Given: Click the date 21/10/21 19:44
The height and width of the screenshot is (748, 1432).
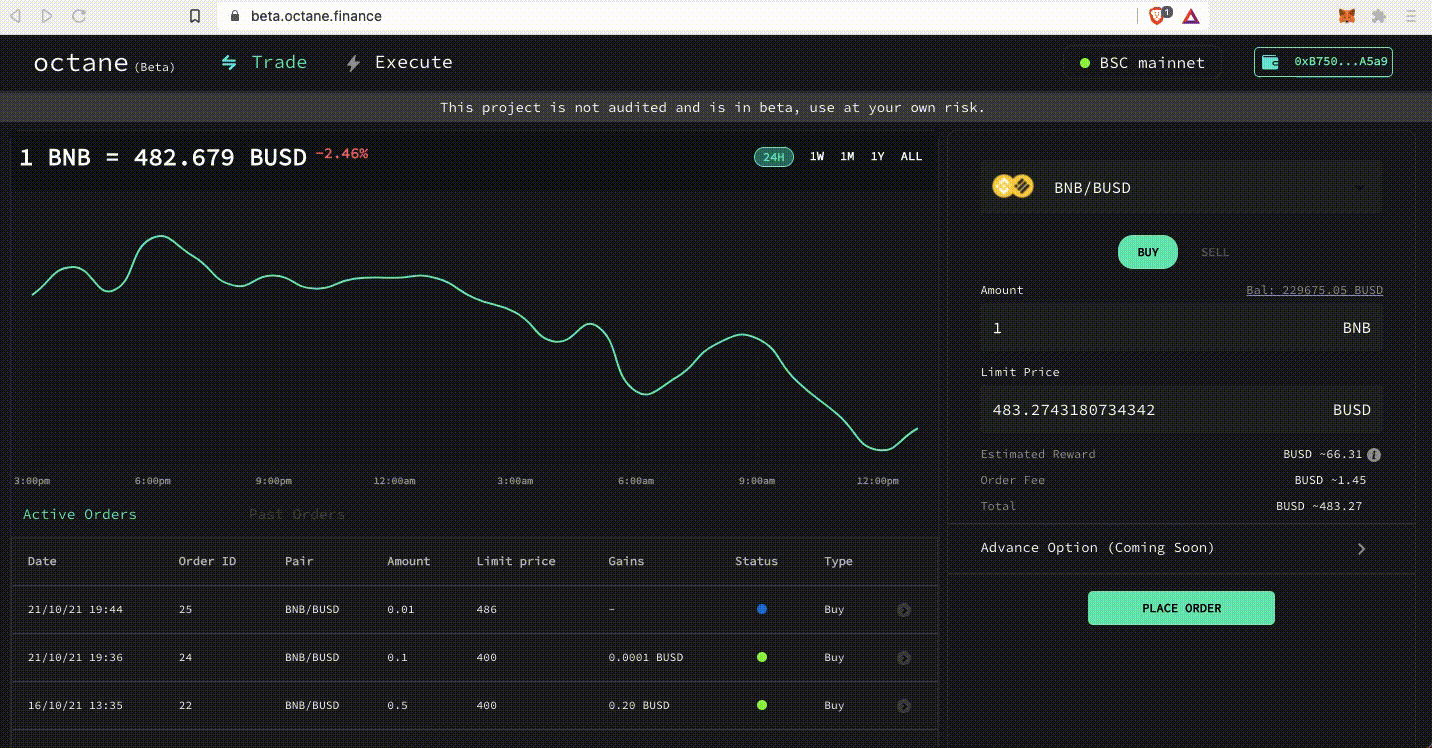Looking at the screenshot, I should pos(75,609).
